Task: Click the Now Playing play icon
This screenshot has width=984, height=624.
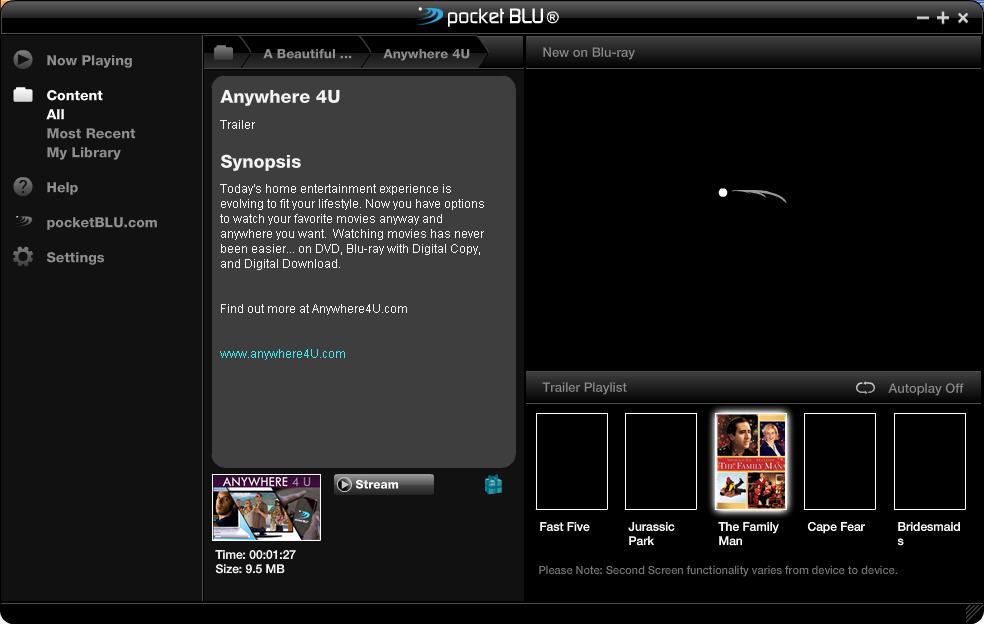Action: (23, 60)
